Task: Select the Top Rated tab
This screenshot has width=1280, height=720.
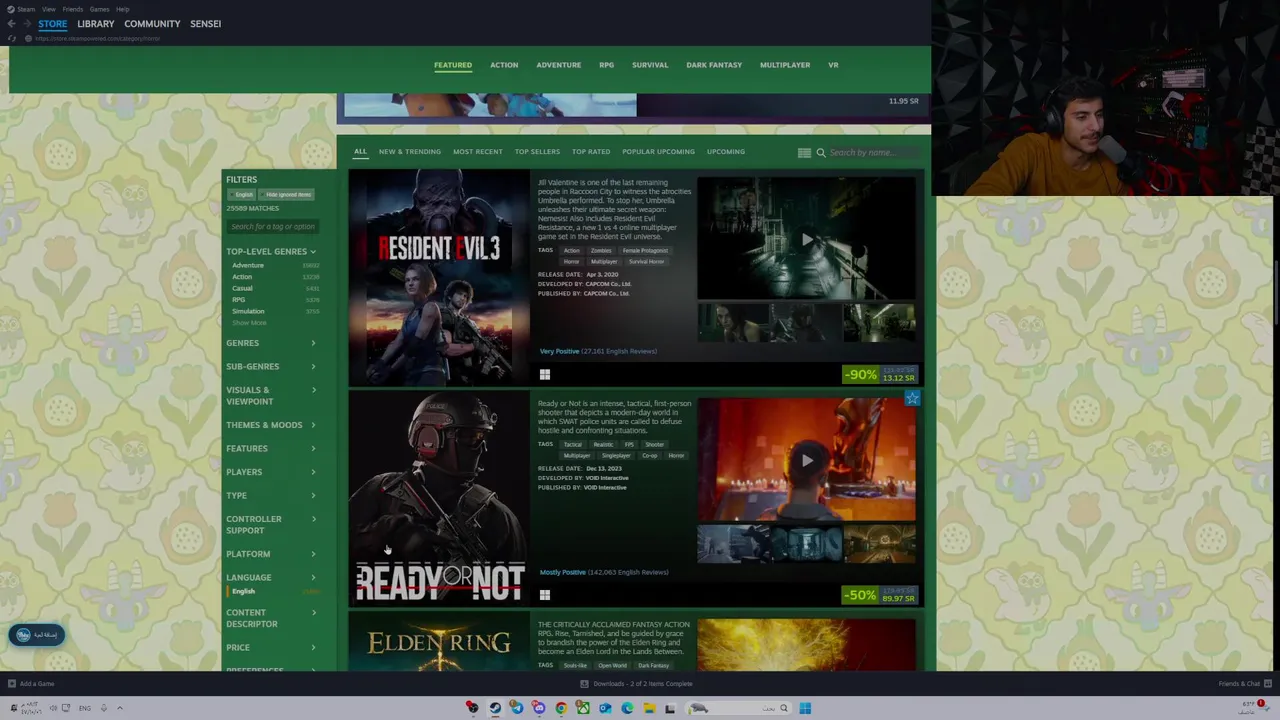Action: click(591, 152)
